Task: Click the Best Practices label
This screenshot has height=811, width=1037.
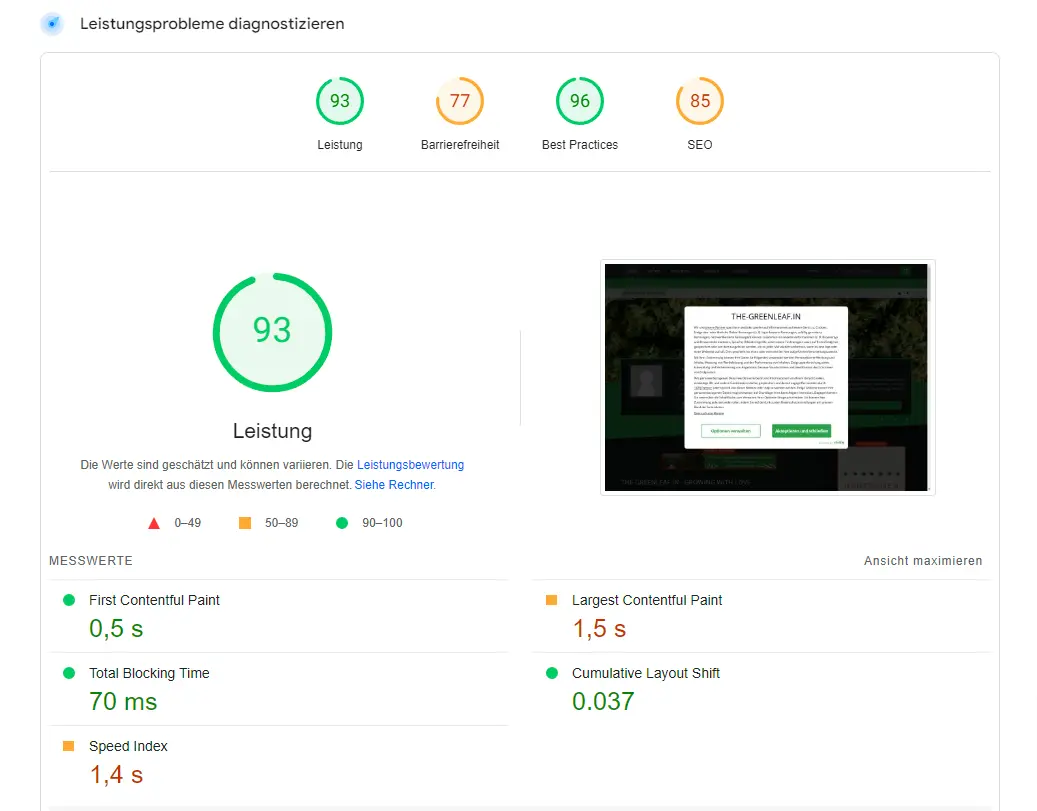Action: [x=580, y=145]
